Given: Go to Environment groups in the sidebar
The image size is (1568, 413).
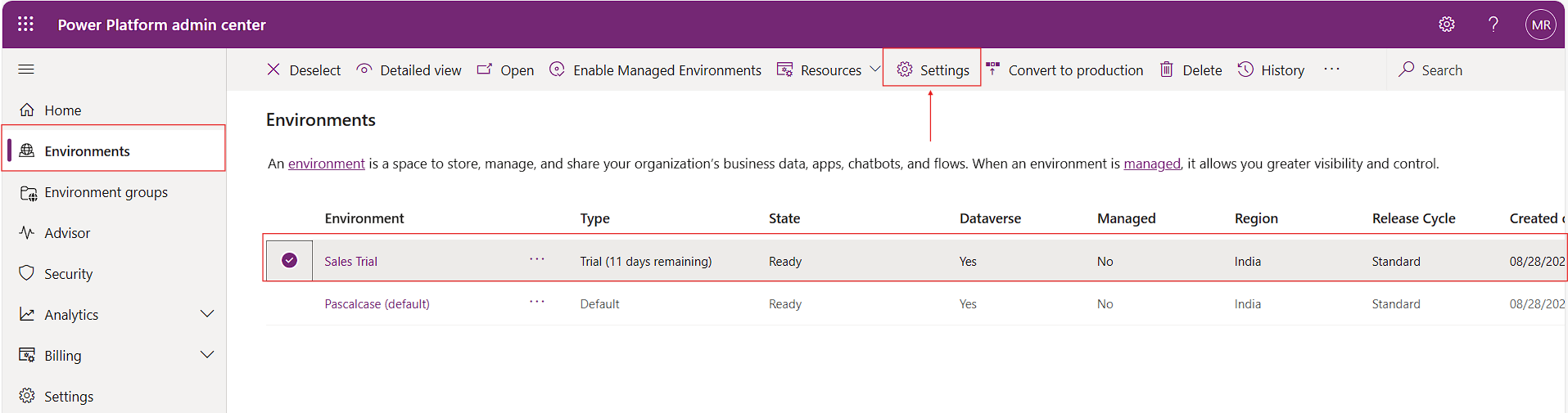Looking at the screenshot, I should point(106,192).
